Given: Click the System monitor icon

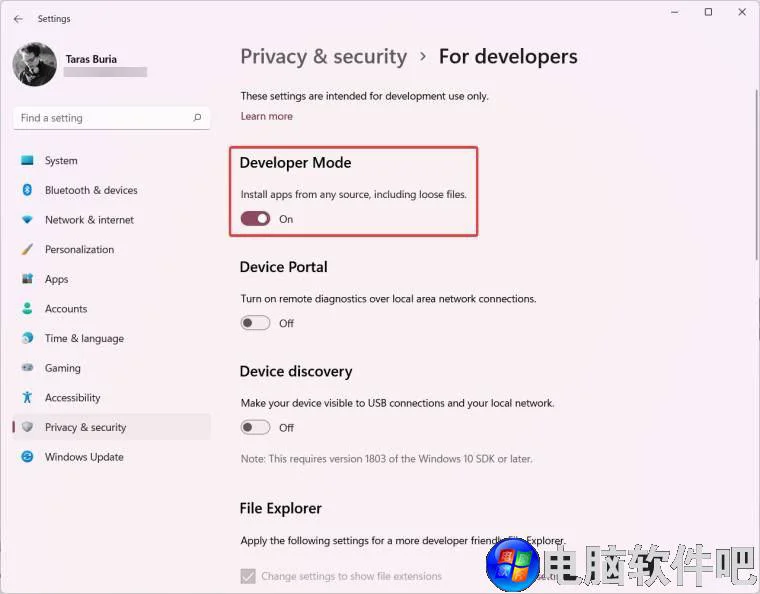Looking at the screenshot, I should 27,160.
